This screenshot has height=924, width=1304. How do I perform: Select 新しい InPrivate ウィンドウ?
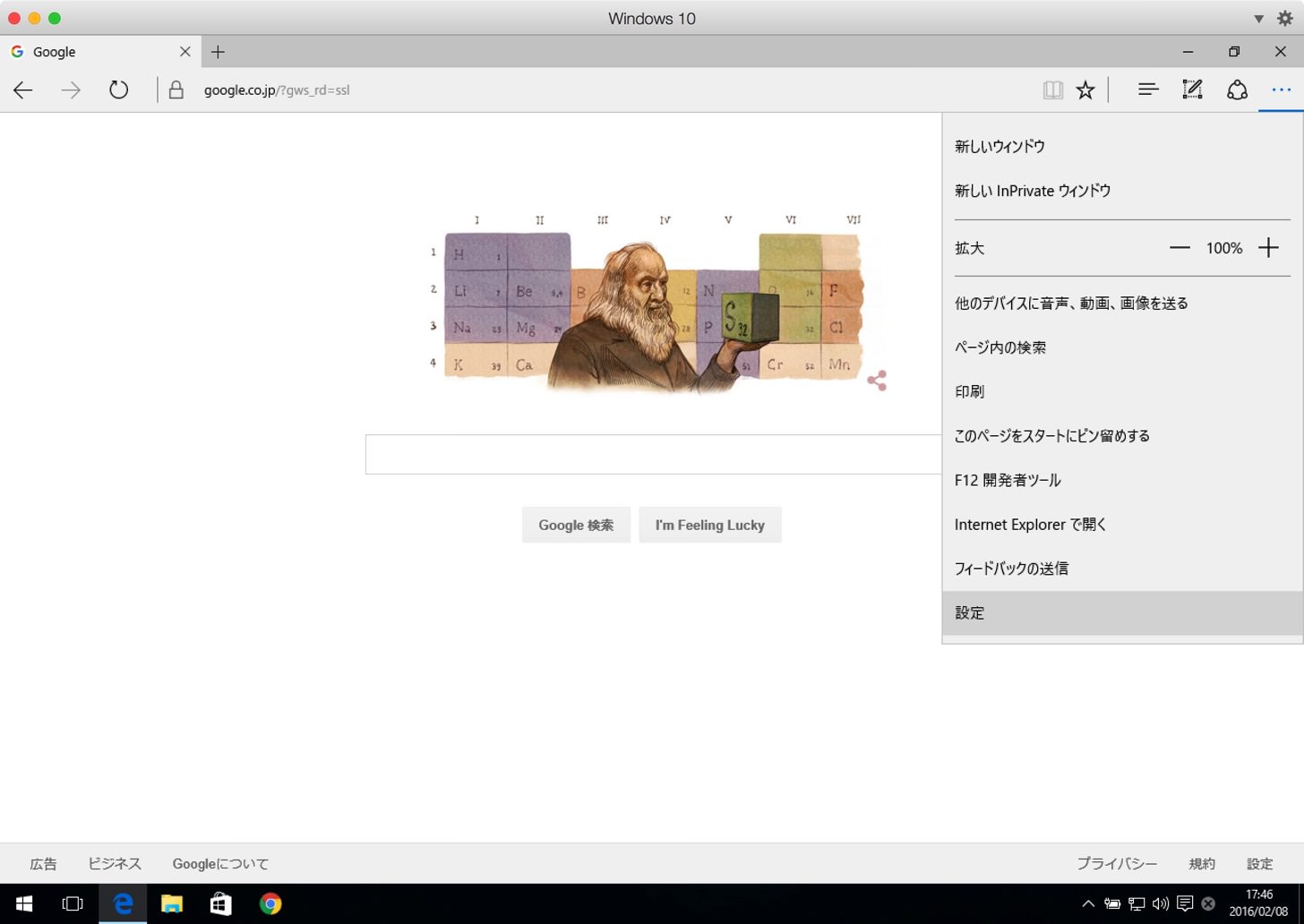pyautogui.click(x=1121, y=191)
